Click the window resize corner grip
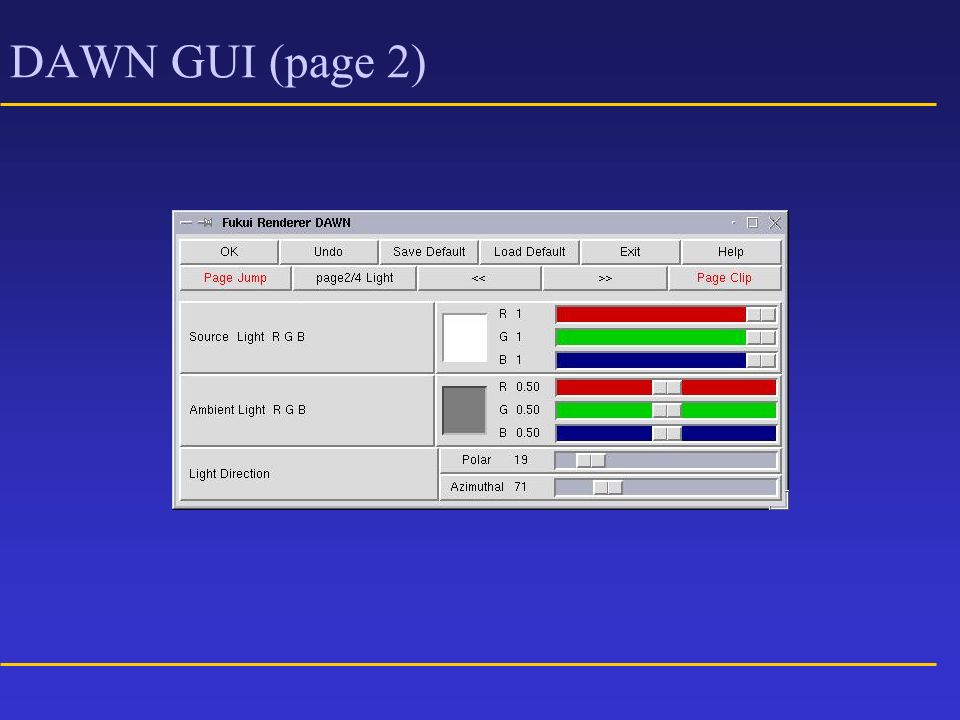 (779, 500)
